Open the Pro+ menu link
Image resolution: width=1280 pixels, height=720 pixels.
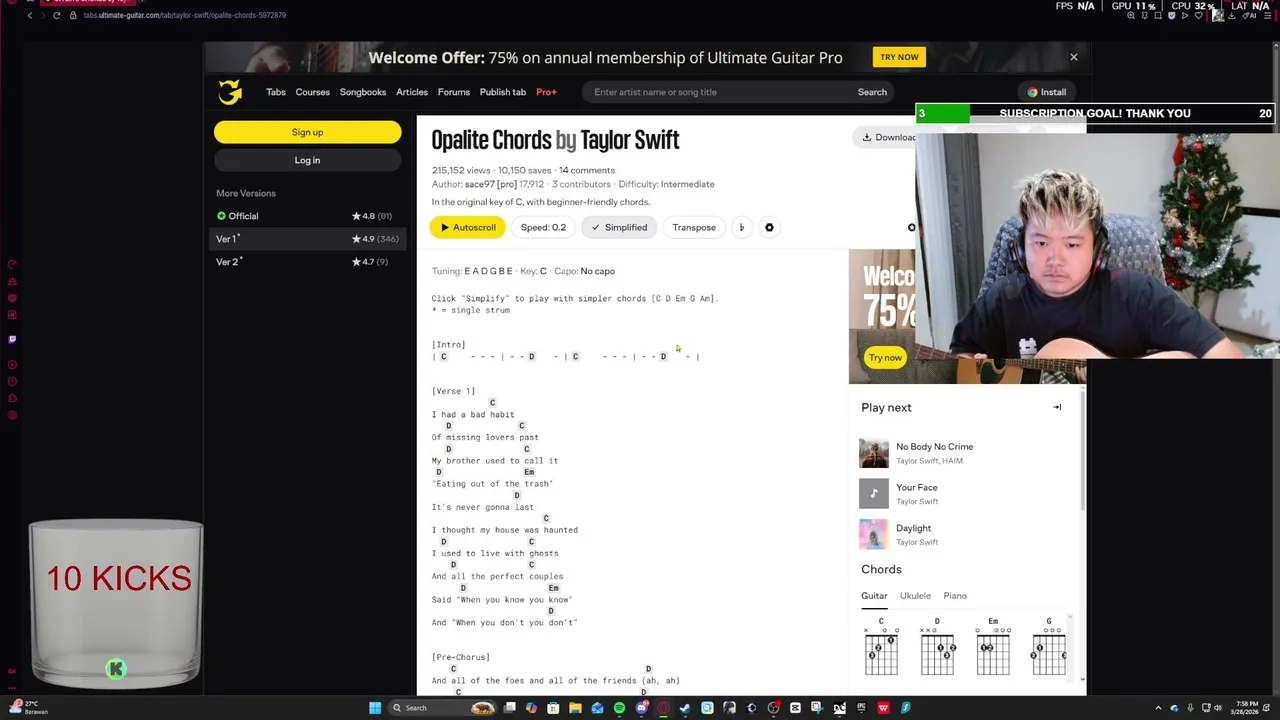tap(546, 92)
